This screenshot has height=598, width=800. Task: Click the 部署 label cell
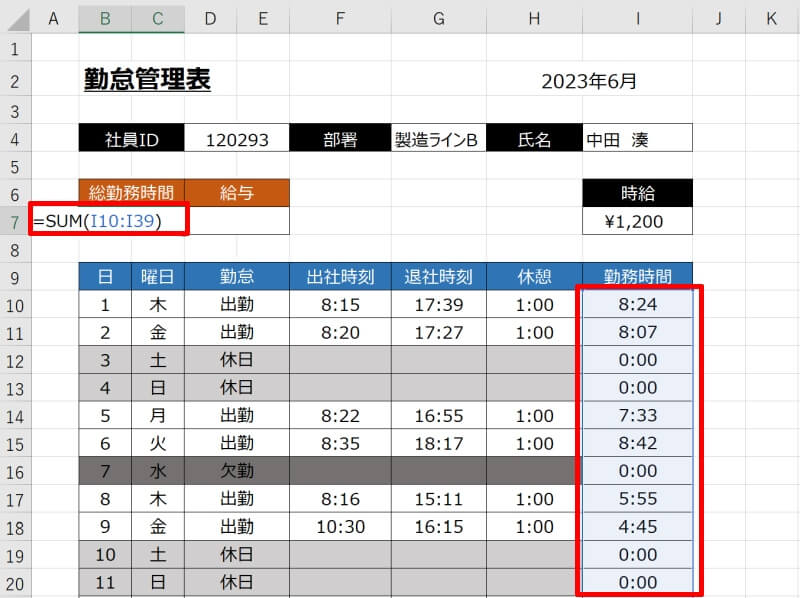[x=340, y=138]
